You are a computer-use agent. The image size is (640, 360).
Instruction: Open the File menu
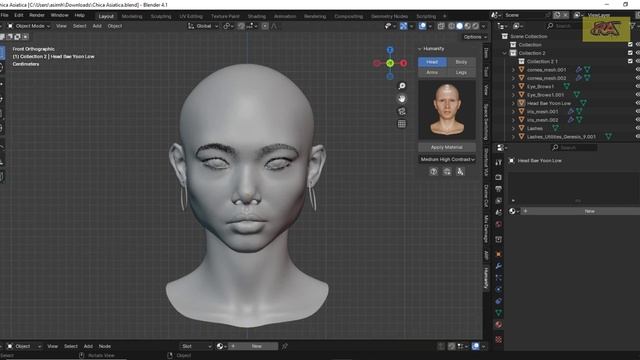point(4,15)
